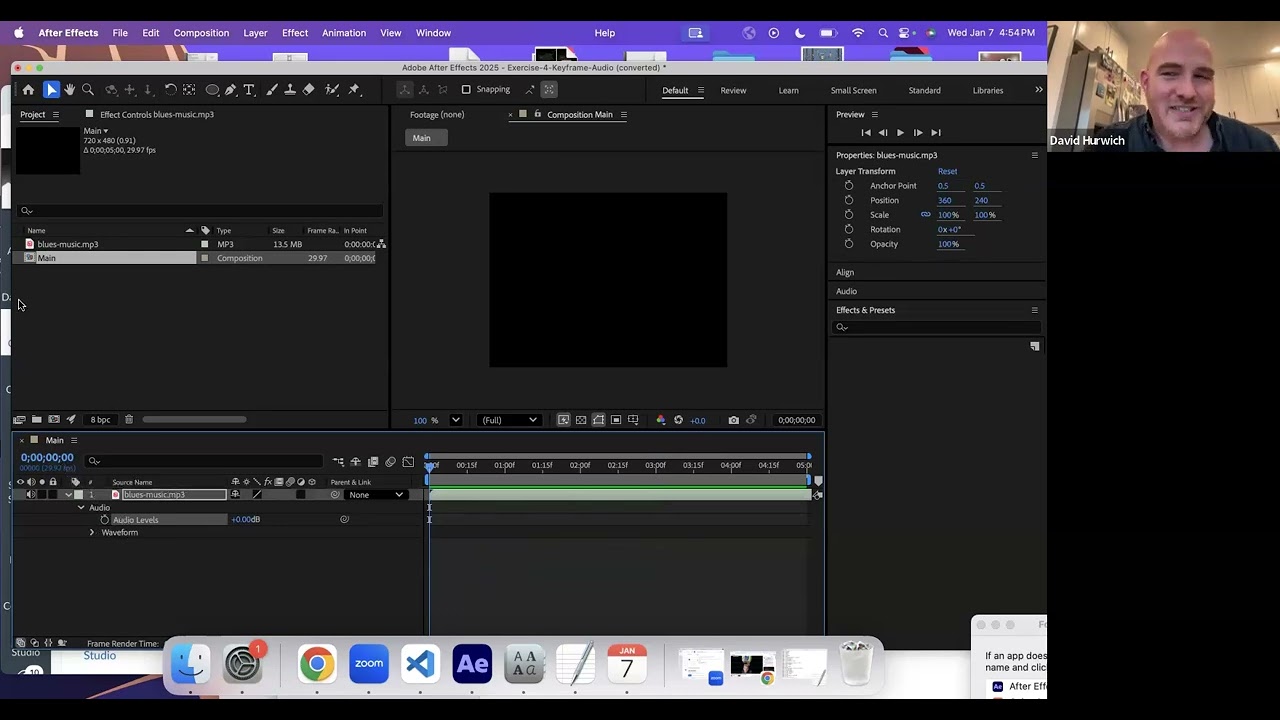Toggle Rotation stopwatch in Properties
1280x720 pixels.
click(x=849, y=229)
